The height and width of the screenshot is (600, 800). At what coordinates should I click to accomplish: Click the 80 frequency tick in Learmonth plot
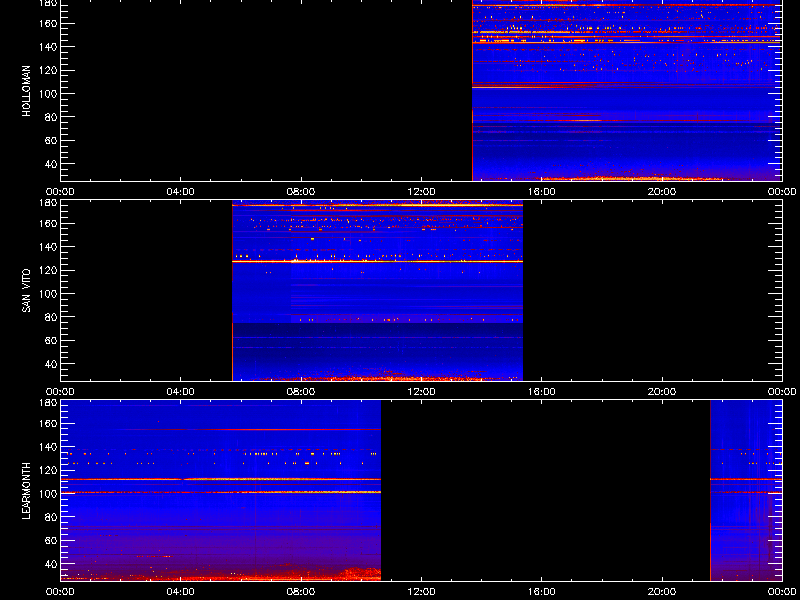pyautogui.click(x=49, y=517)
